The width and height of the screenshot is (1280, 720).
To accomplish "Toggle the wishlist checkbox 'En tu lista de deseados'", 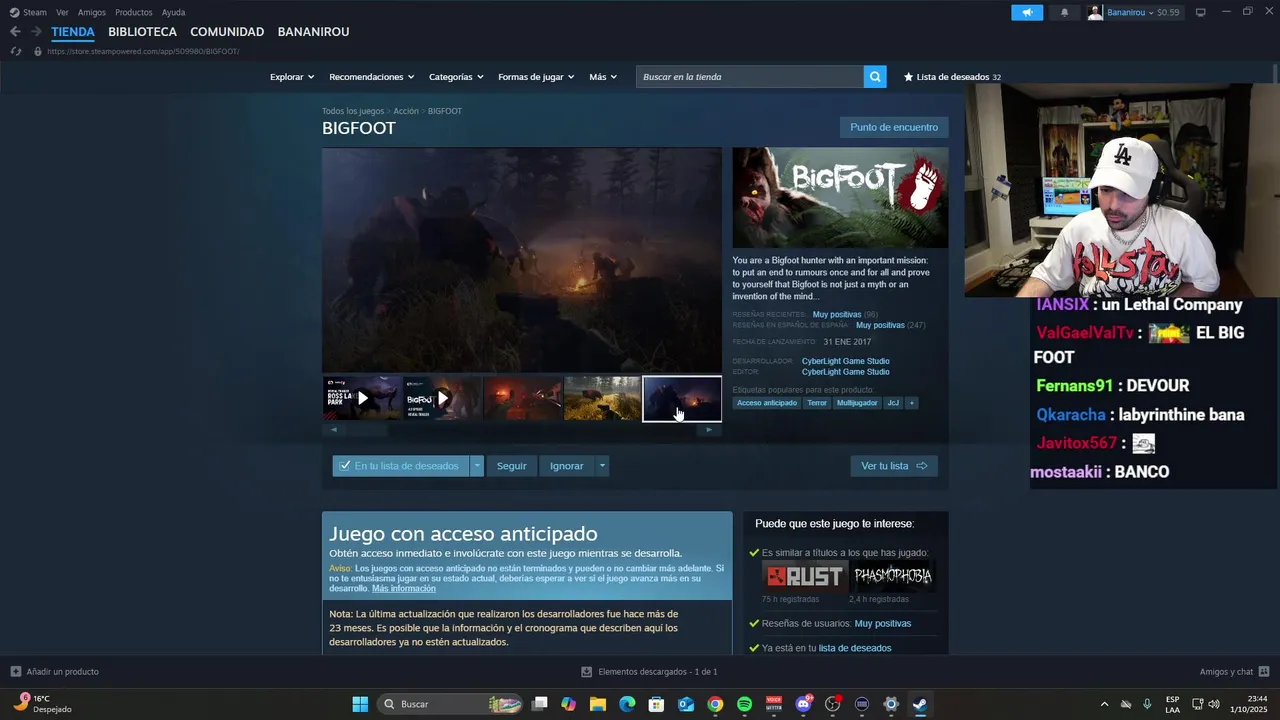I will (x=345, y=466).
